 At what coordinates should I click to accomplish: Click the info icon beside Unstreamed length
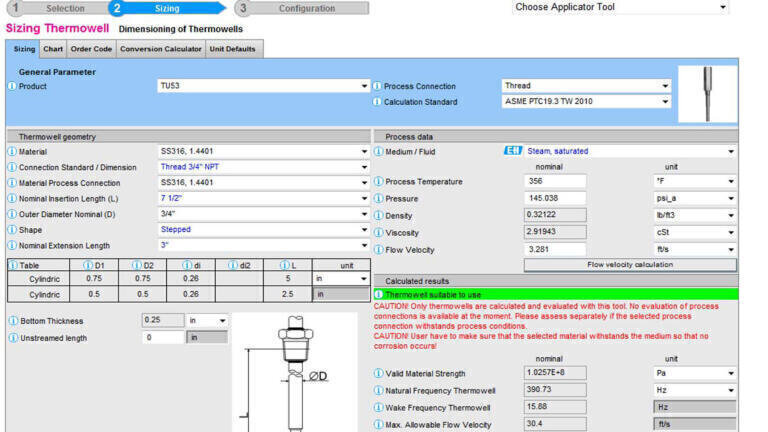click(13, 338)
